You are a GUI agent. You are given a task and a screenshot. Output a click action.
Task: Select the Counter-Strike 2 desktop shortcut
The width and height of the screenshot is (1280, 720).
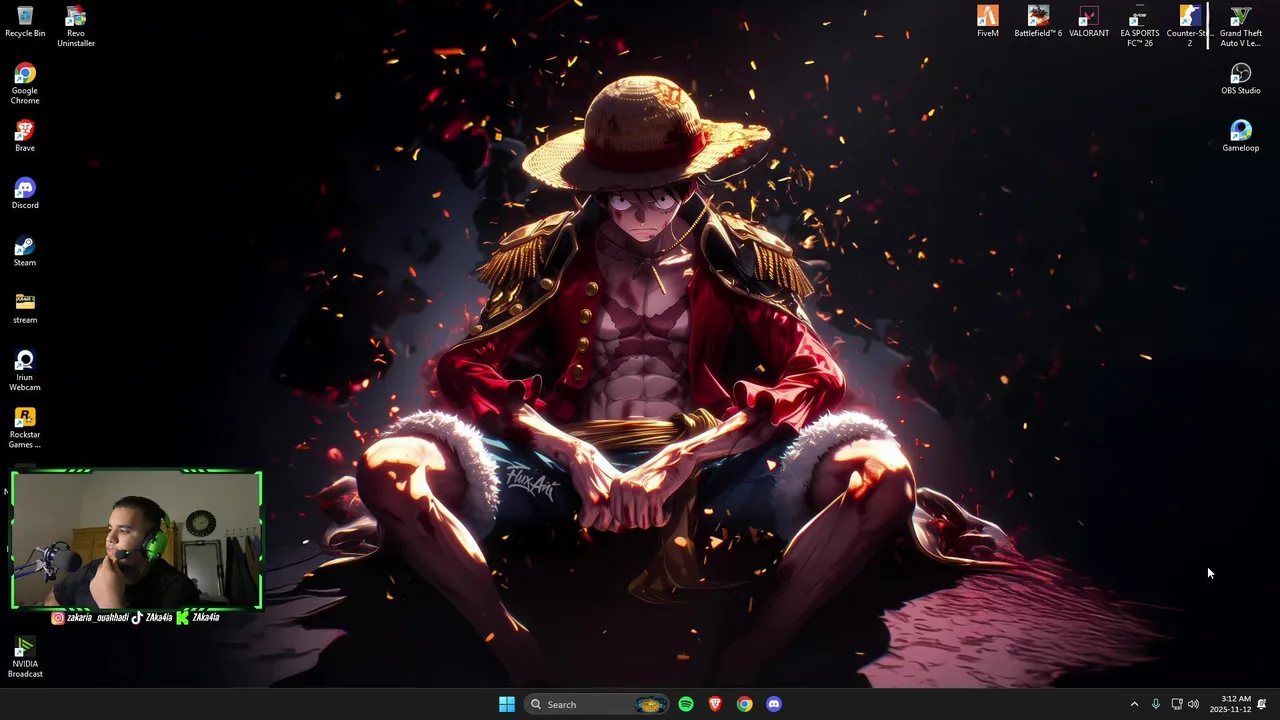pyautogui.click(x=1189, y=26)
